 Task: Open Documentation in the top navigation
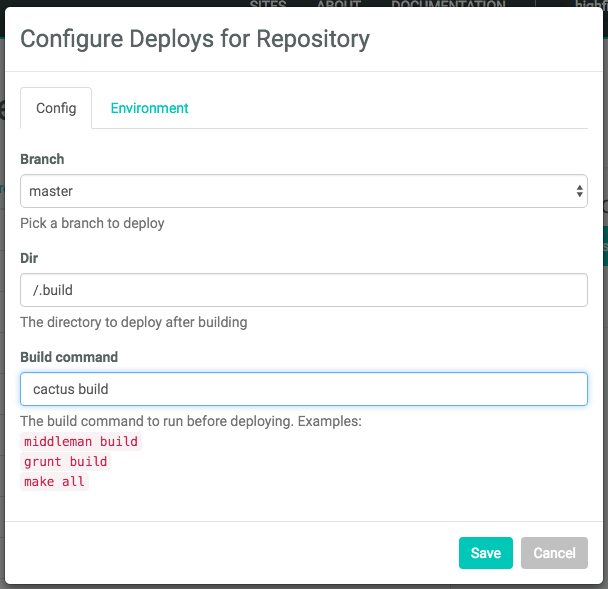[x=447, y=5]
